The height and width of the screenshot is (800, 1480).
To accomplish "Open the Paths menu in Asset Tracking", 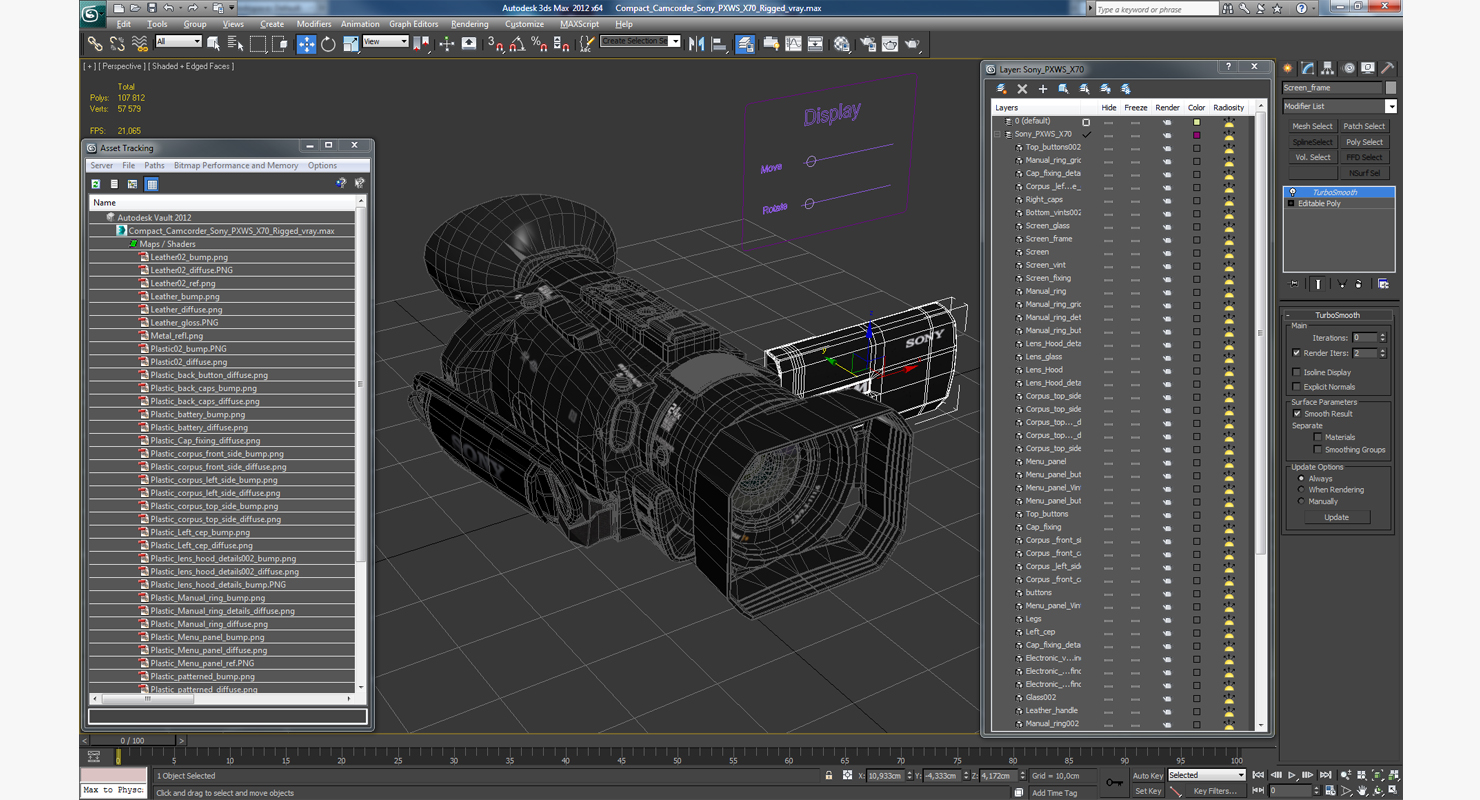I will [154, 166].
